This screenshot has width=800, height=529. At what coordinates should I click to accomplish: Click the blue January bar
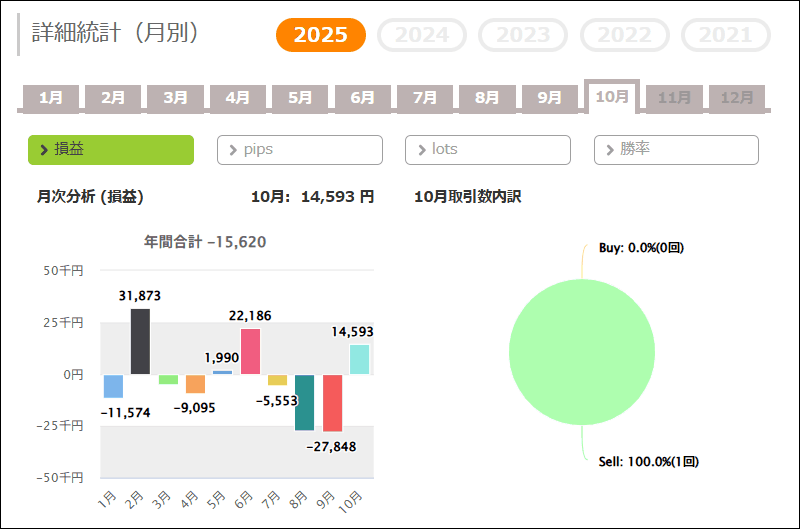[114, 386]
